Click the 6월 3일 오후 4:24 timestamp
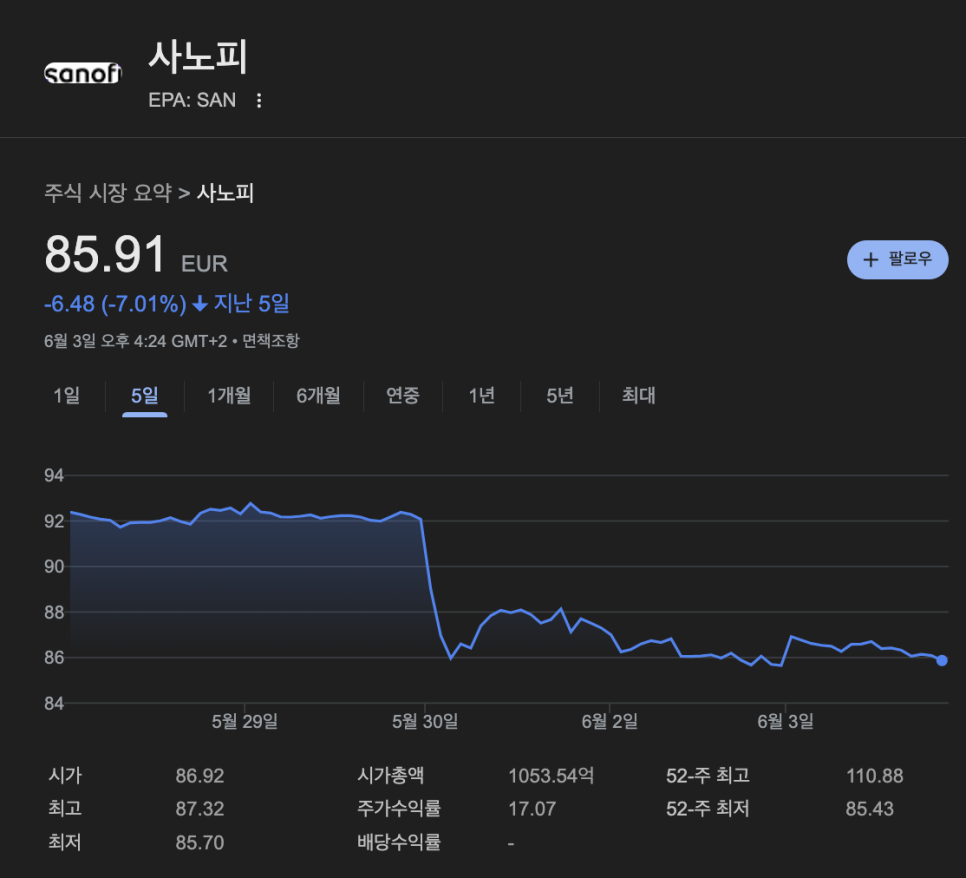966x878 pixels. point(136,341)
